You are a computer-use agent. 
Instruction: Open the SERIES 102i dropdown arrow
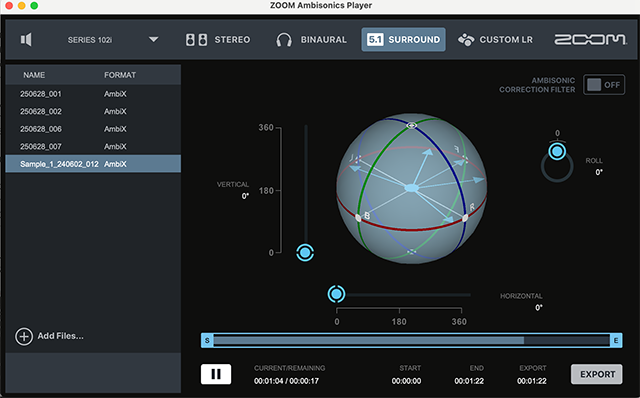point(153,40)
